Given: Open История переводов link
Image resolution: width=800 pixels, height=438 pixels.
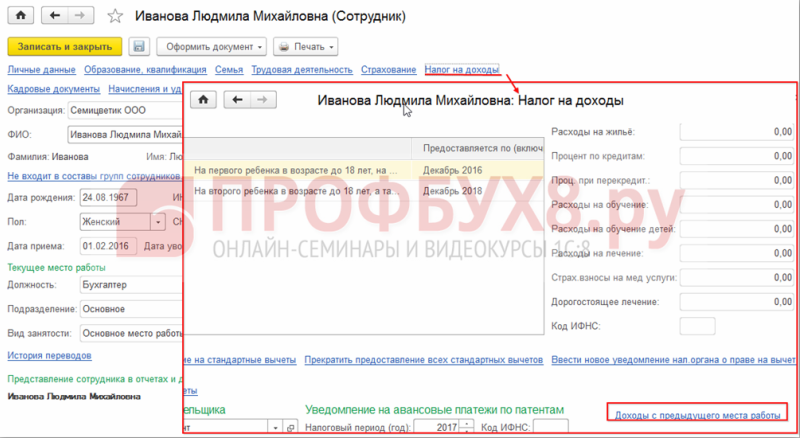Looking at the screenshot, I should pyautogui.click(x=49, y=355).
